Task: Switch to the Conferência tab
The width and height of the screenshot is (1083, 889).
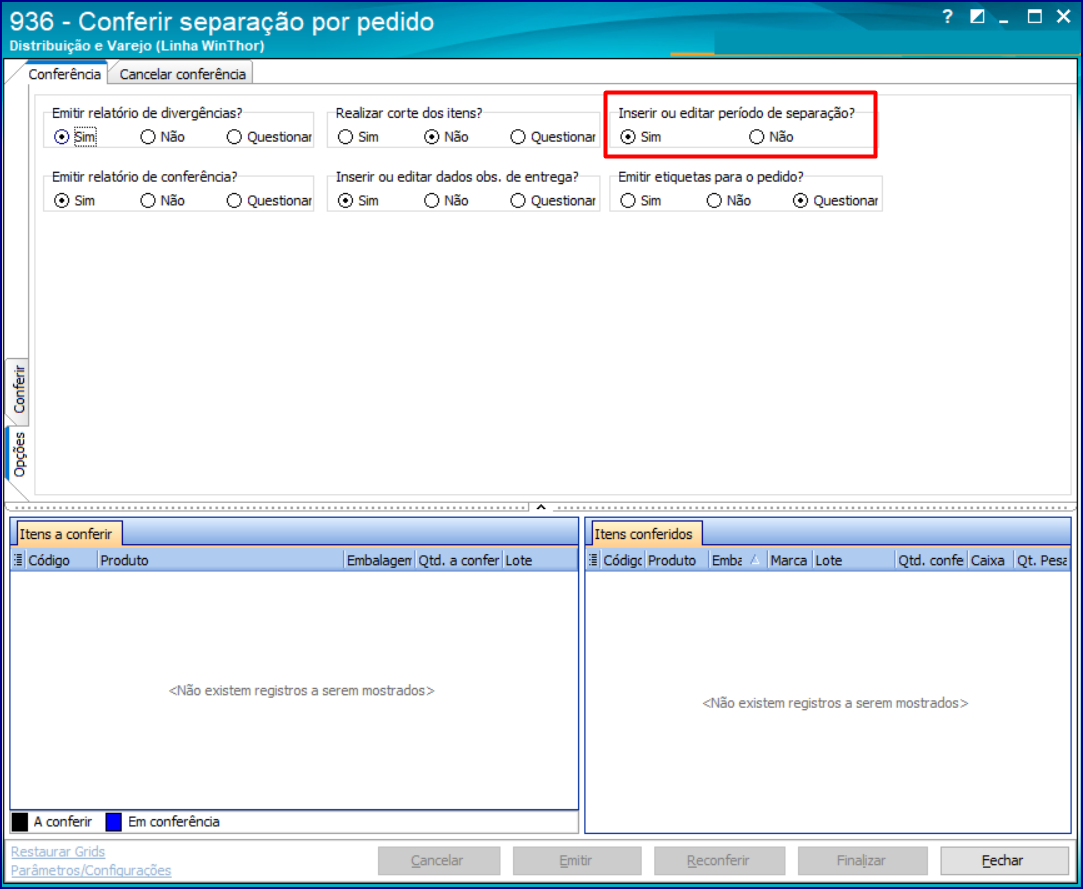Action: pyautogui.click(x=65, y=74)
